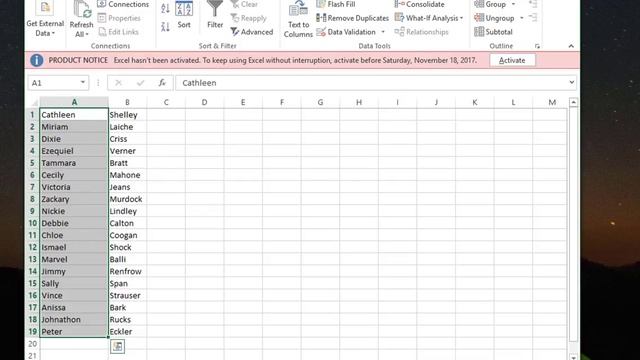The image size is (640, 360).
Task: Click the Group rows button
Action: [490, 4]
